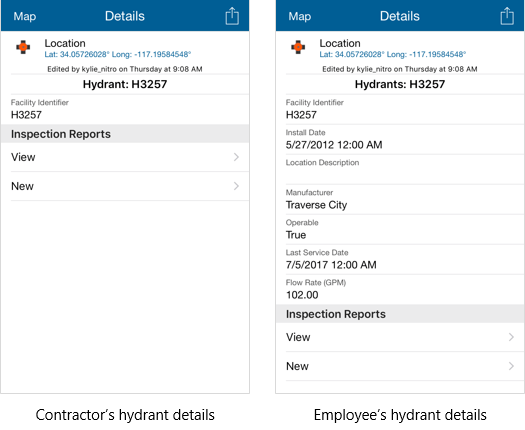The width and height of the screenshot is (525, 430).
Task: Tap the Inspection Reports header in Employee's screen
Action: click(x=400, y=314)
